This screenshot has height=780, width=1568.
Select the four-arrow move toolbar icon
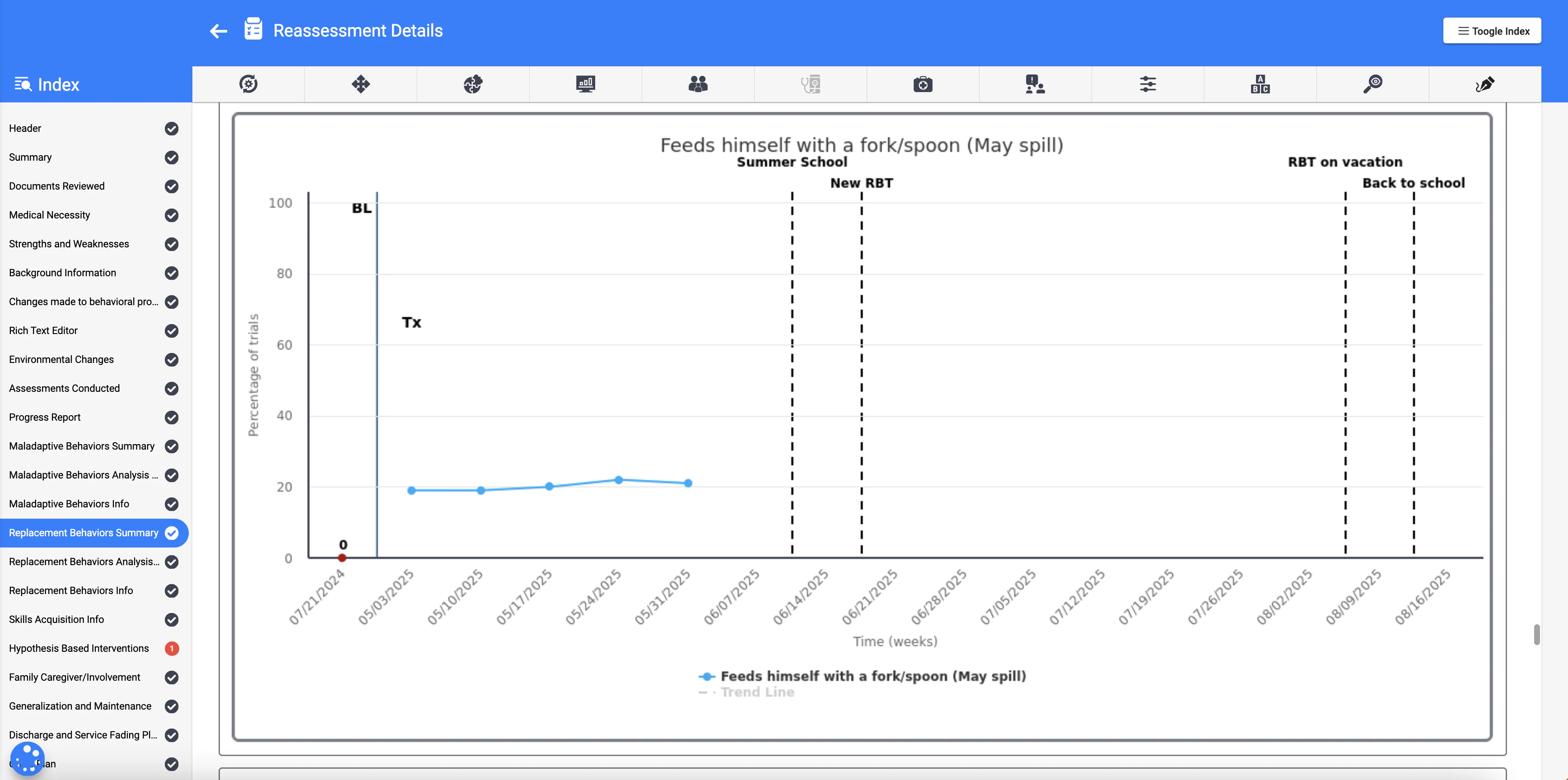[360, 84]
